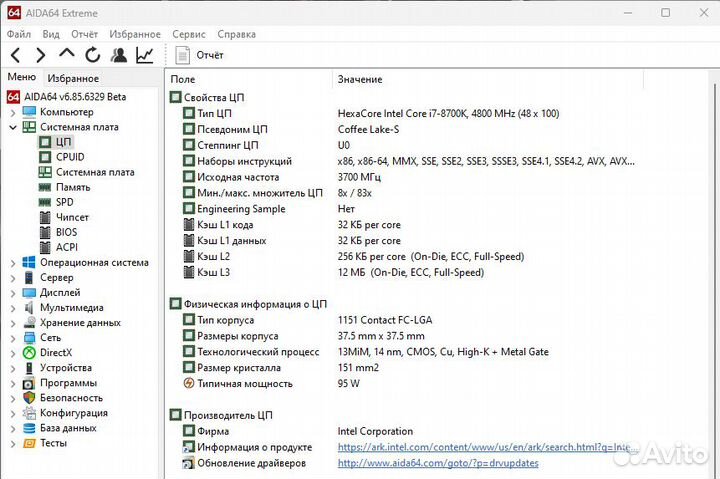
Task: Refresh the page with the refresh icon
Action: click(x=93, y=55)
